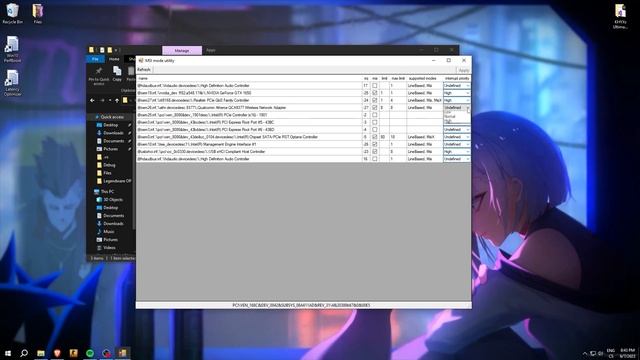The height and width of the screenshot is (360, 640).
Task: Click Pin to Quick access in File Explorer ribbon
Action: point(99,76)
